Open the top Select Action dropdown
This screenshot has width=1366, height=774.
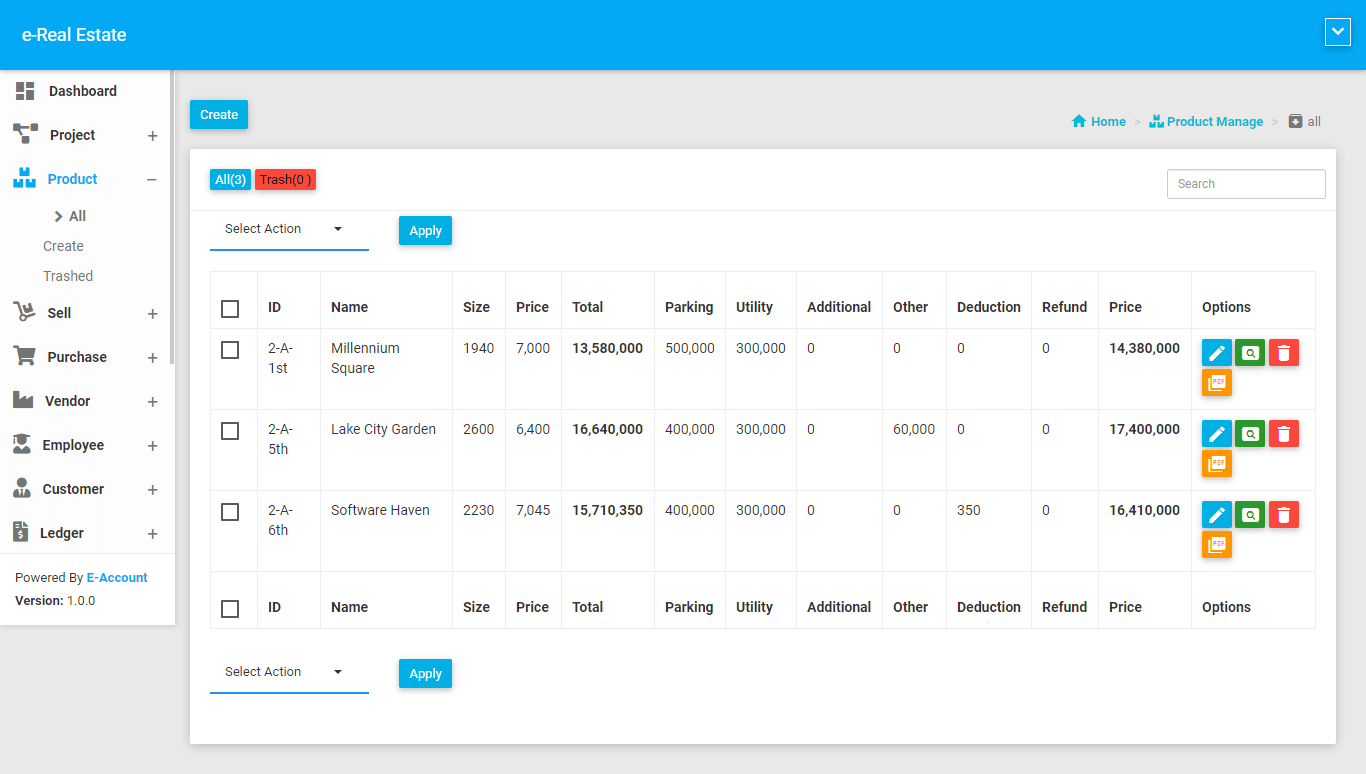click(288, 230)
